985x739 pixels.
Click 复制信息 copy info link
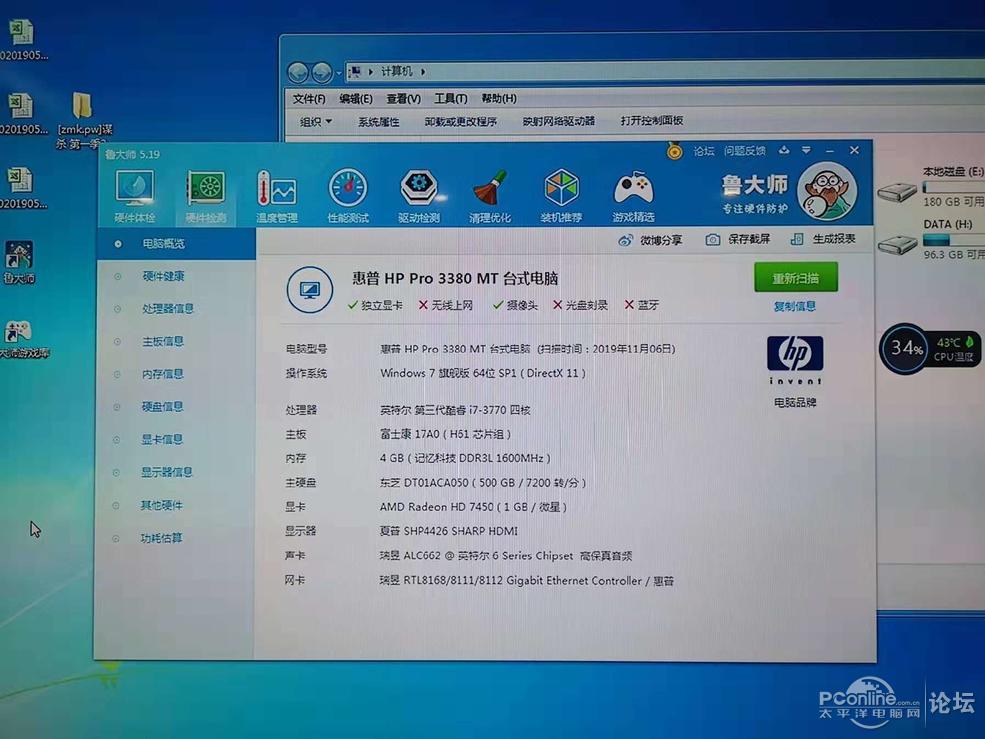point(795,306)
